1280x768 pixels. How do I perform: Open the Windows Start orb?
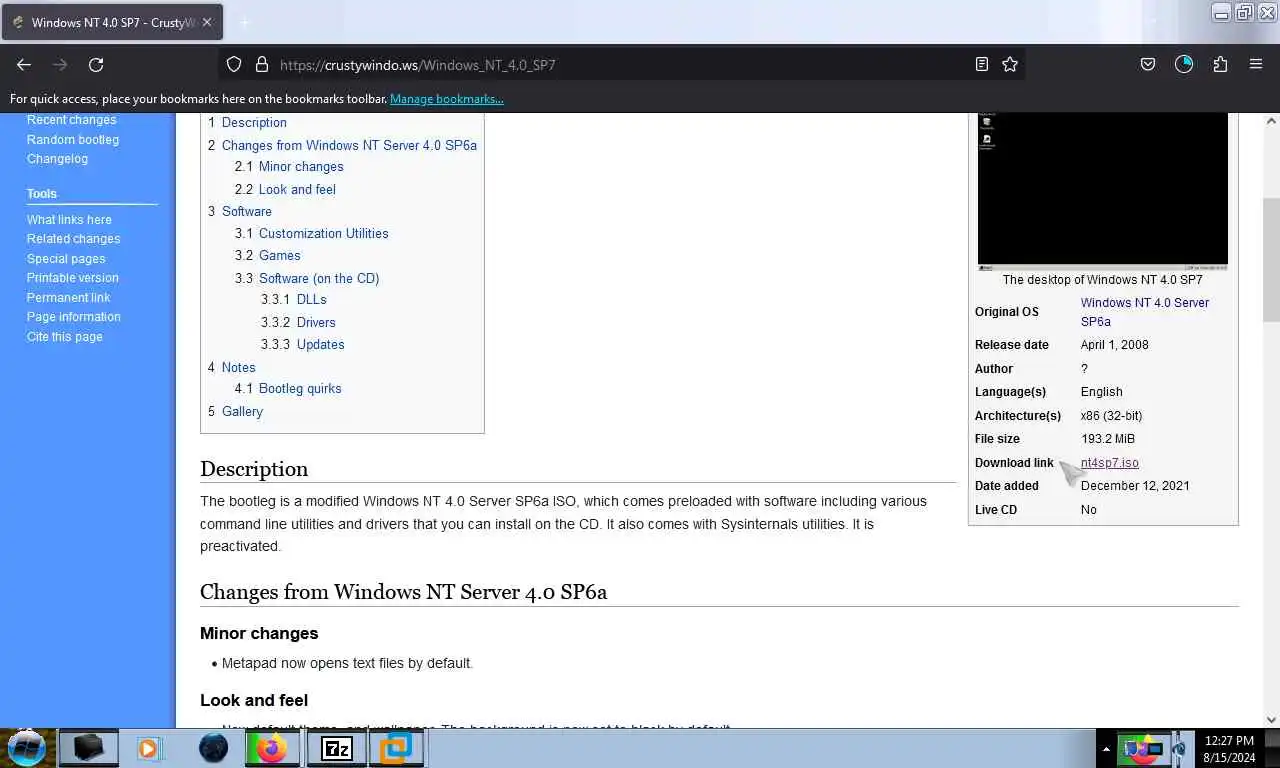pyautogui.click(x=27, y=747)
